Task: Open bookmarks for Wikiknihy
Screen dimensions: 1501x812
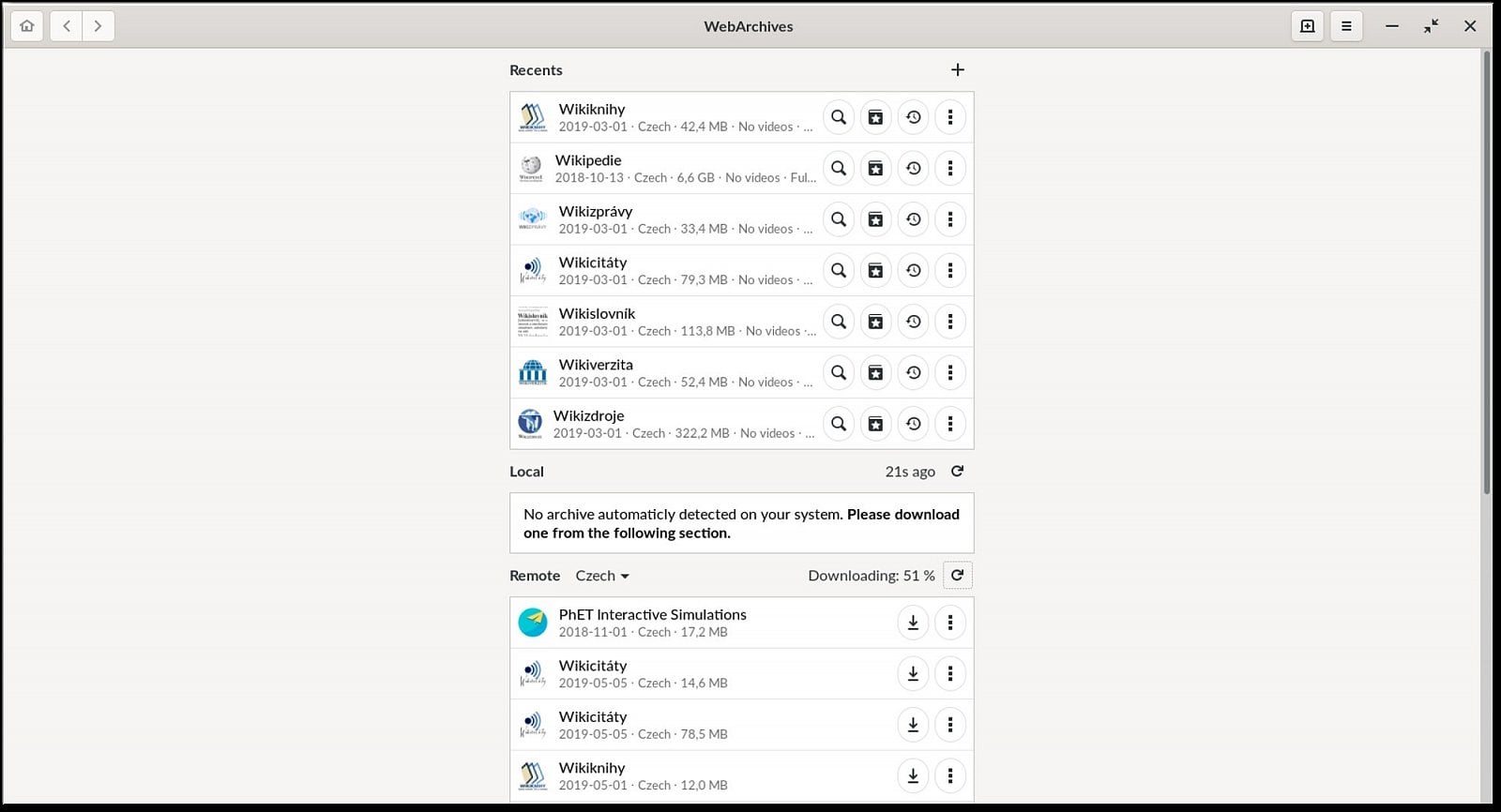Action: 875,117
